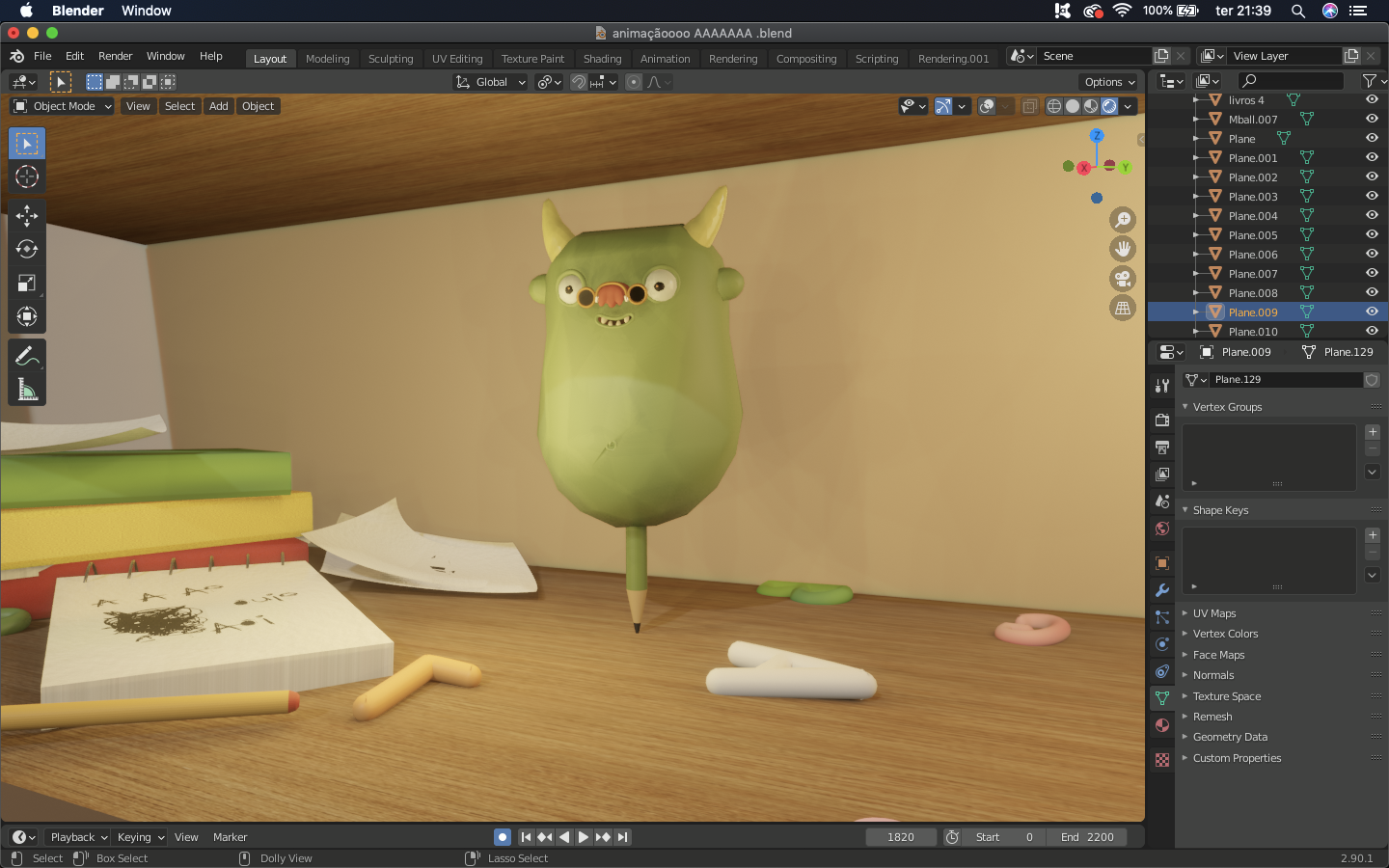Open the Options dropdown in viewport
The width and height of the screenshot is (1389, 868).
pos(1110,82)
